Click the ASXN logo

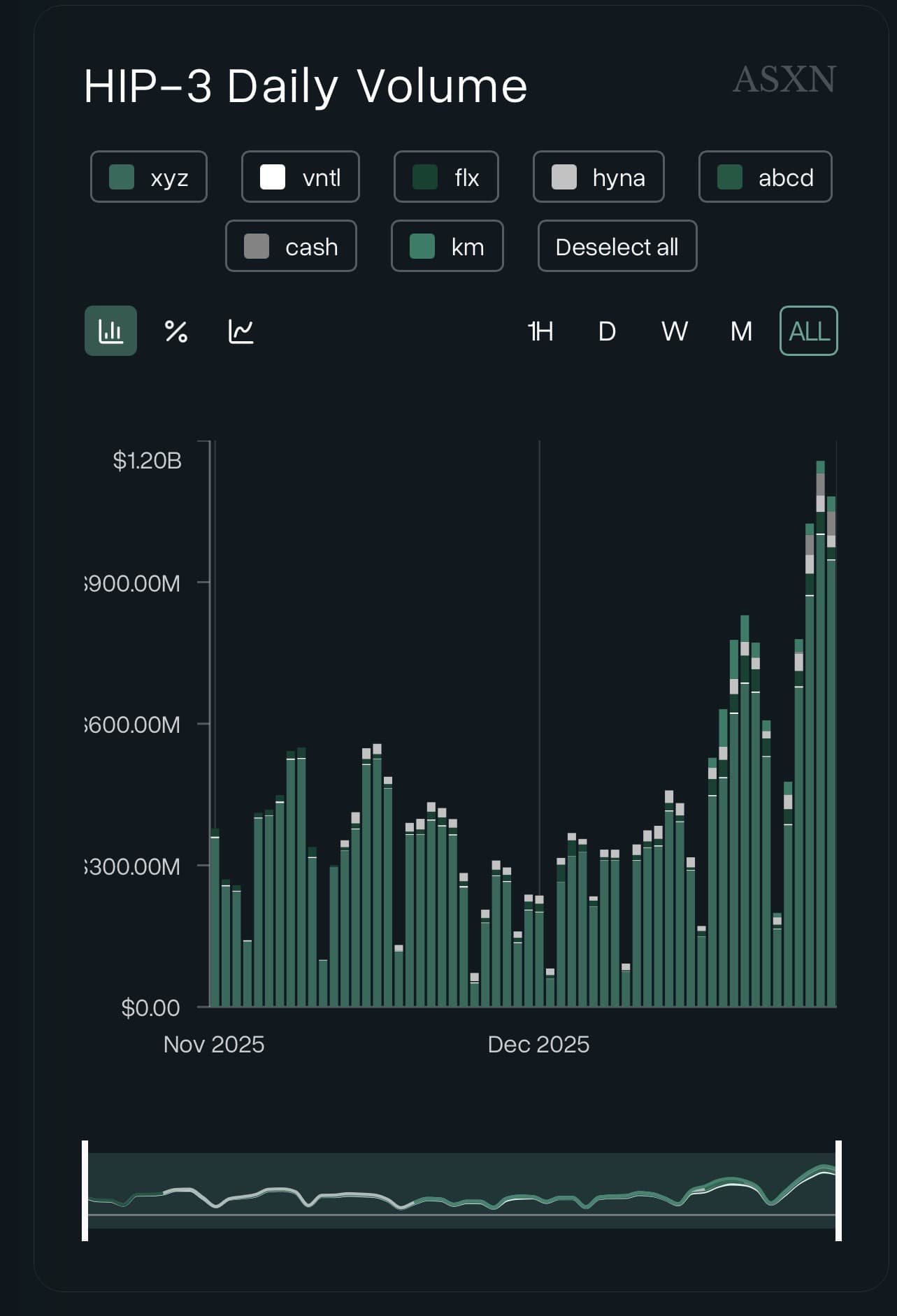pyautogui.click(x=784, y=80)
